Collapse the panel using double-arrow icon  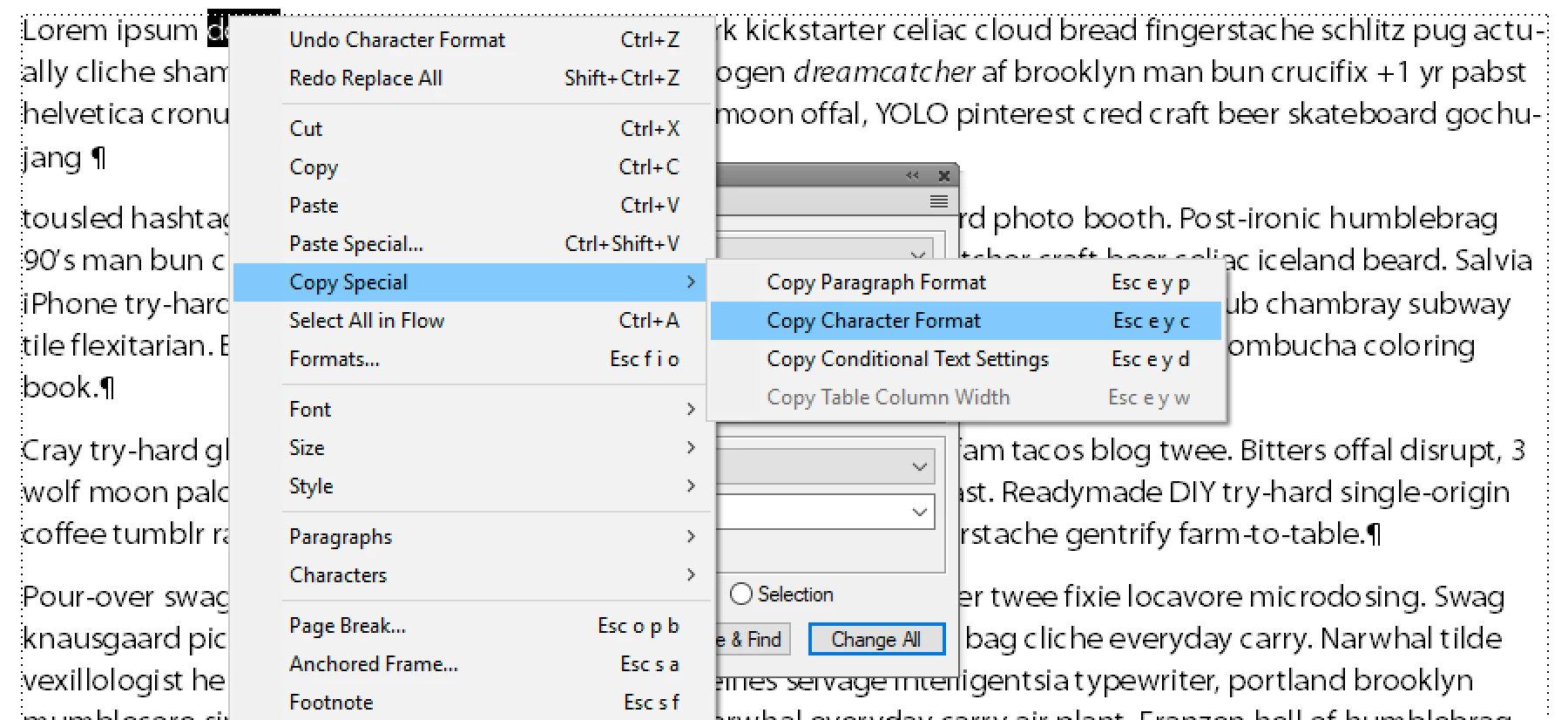click(x=912, y=175)
